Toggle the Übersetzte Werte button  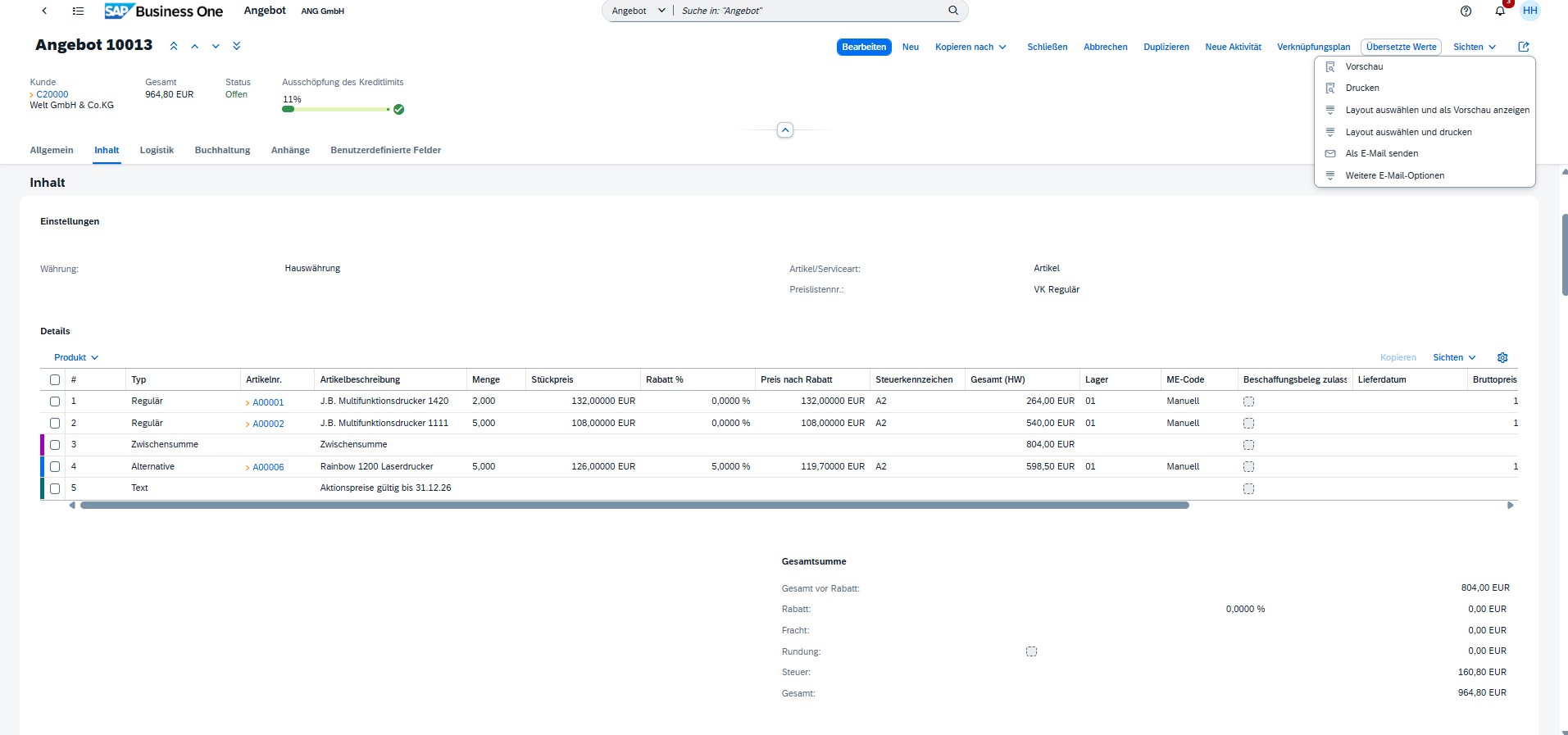[x=1401, y=47]
